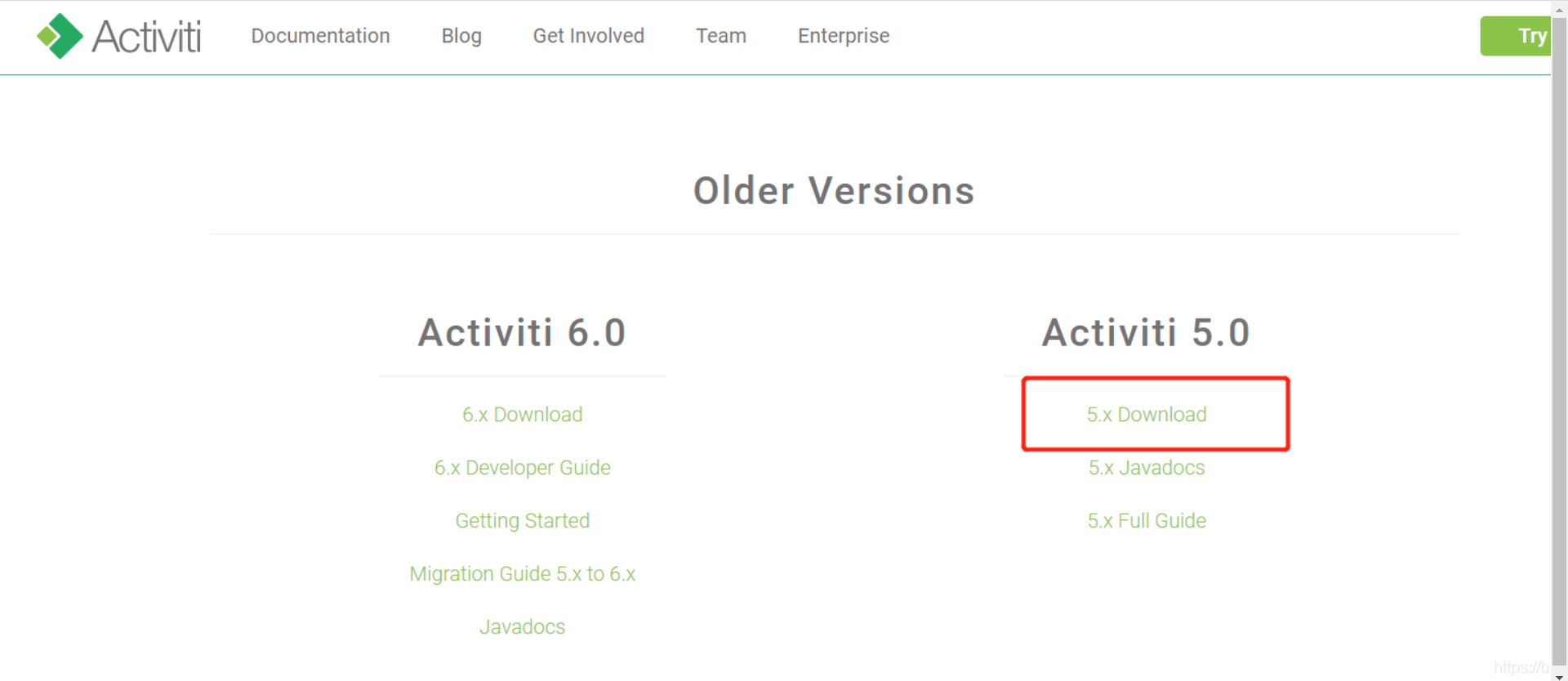Open the 5.x Javadocs link
The height and width of the screenshot is (681, 1568).
(x=1147, y=467)
